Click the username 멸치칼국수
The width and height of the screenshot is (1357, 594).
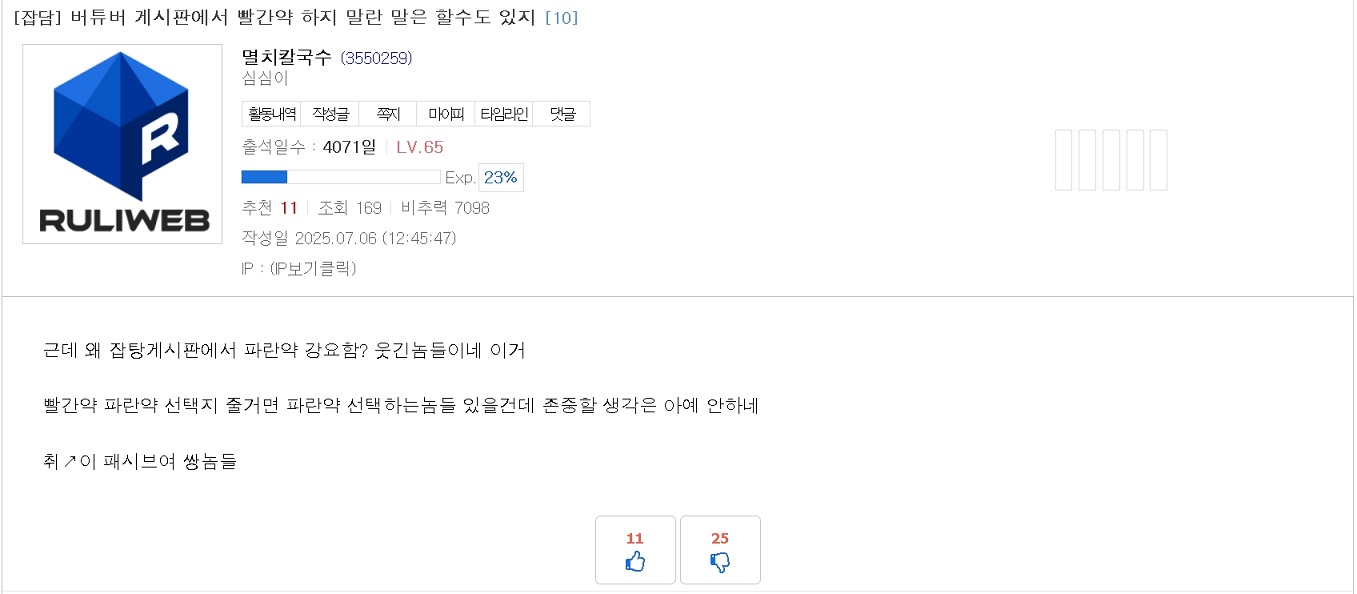click(287, 57)
